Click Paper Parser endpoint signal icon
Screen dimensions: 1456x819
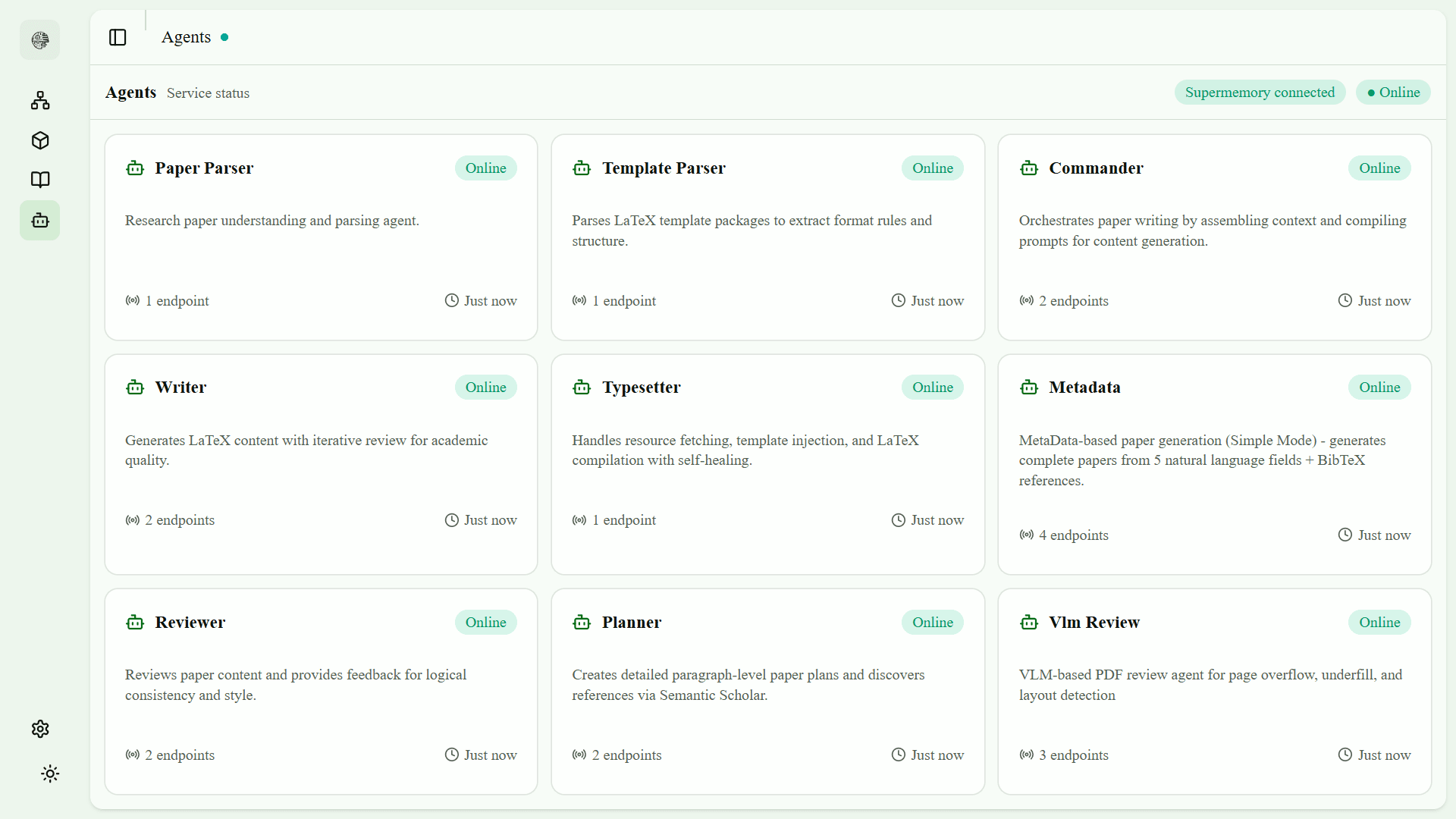pos(133,300)
